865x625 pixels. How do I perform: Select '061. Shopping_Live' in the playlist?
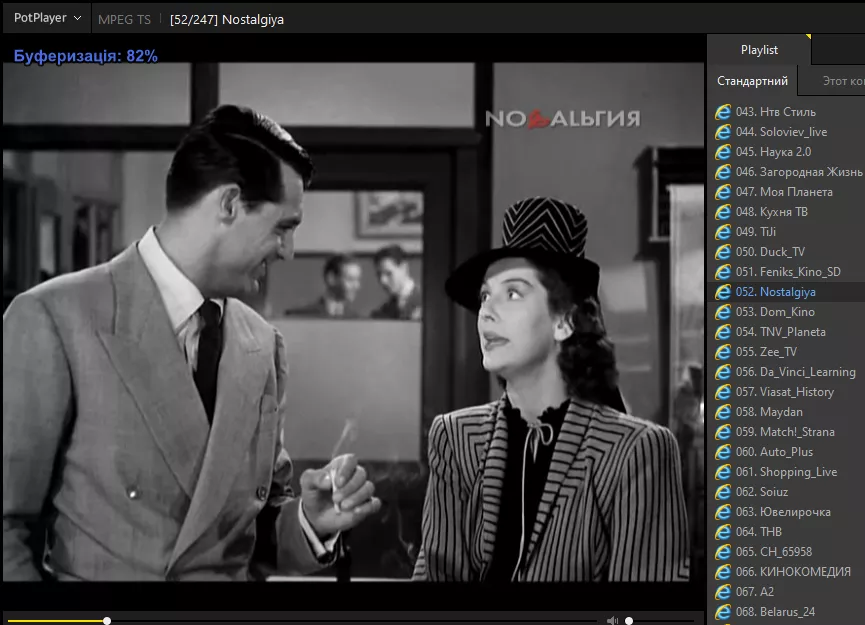click(787, 472)
